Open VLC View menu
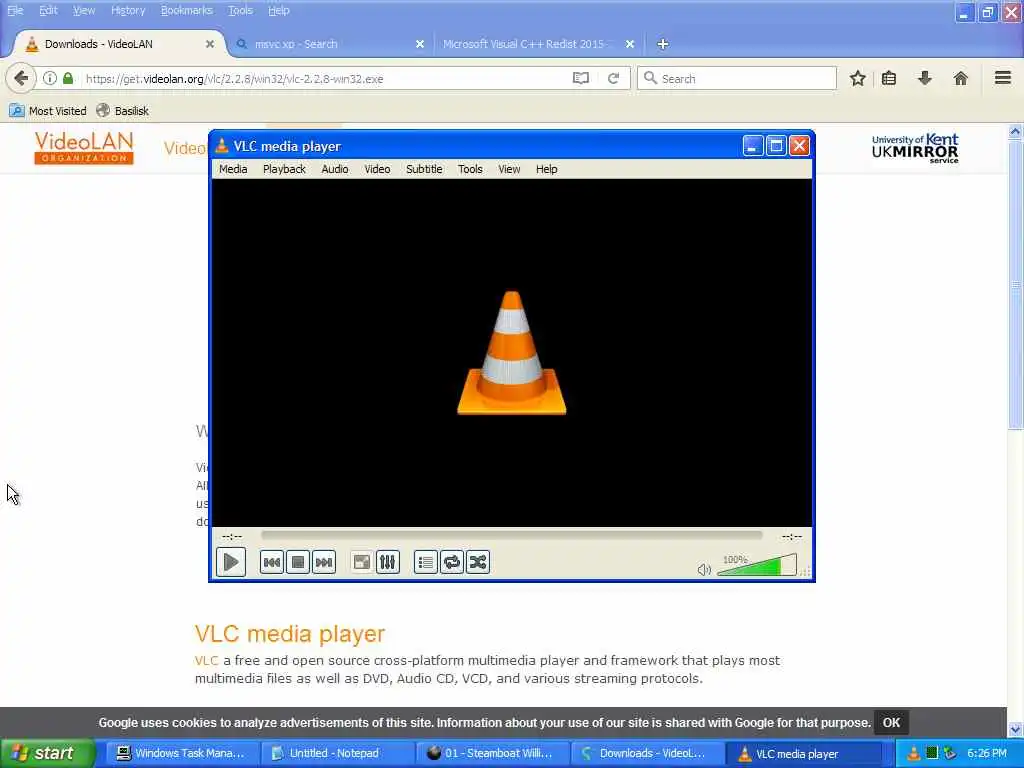 (509, 169)
